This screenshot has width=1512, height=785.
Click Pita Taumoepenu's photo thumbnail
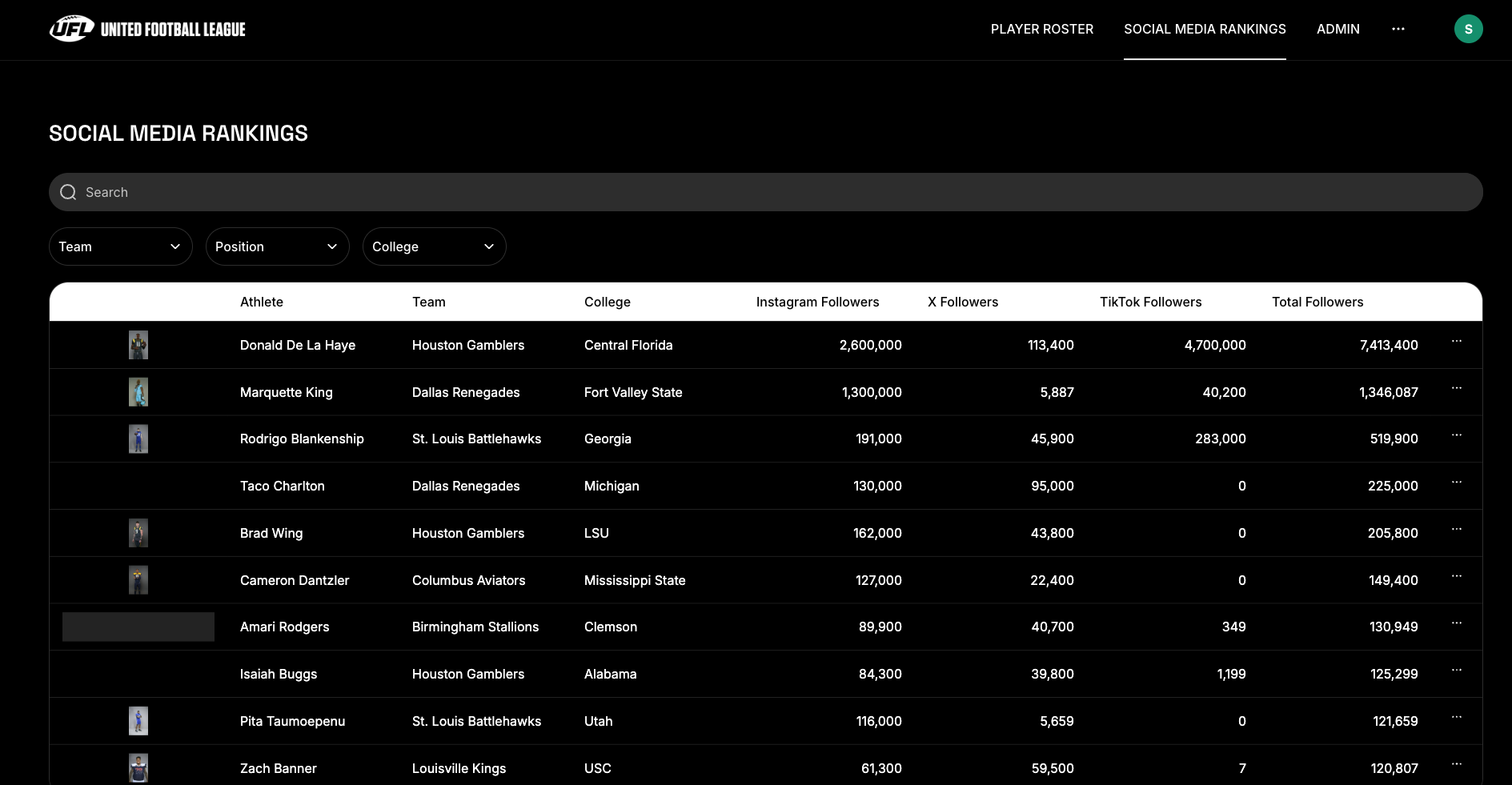coord(138,721)
